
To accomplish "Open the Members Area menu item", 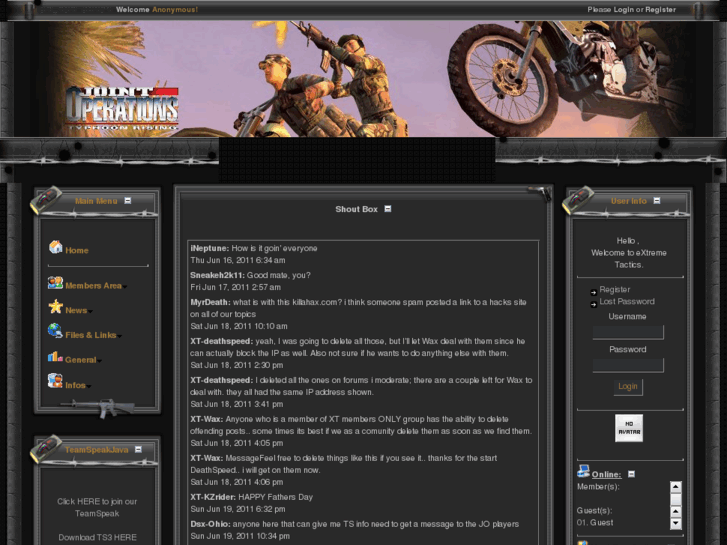I will [x=93, y=286].
